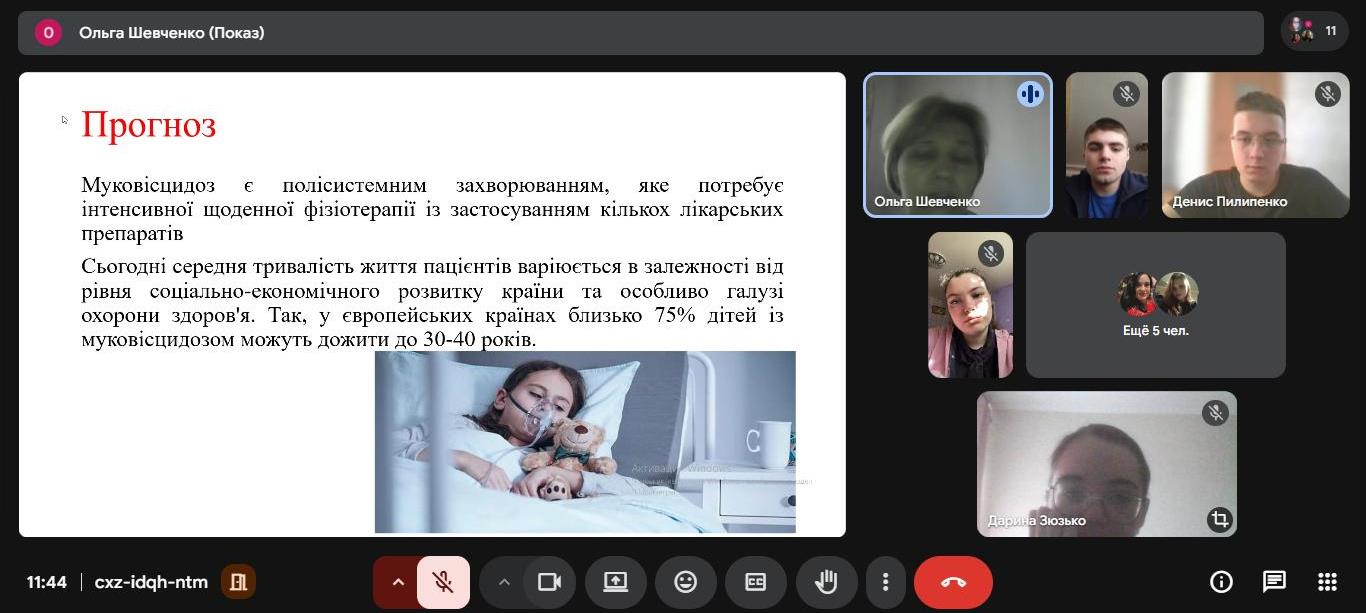The height and width of the screenshot is (613, 1366).
Task: Share your screen via the present icon
Action: tap(615, 581)
